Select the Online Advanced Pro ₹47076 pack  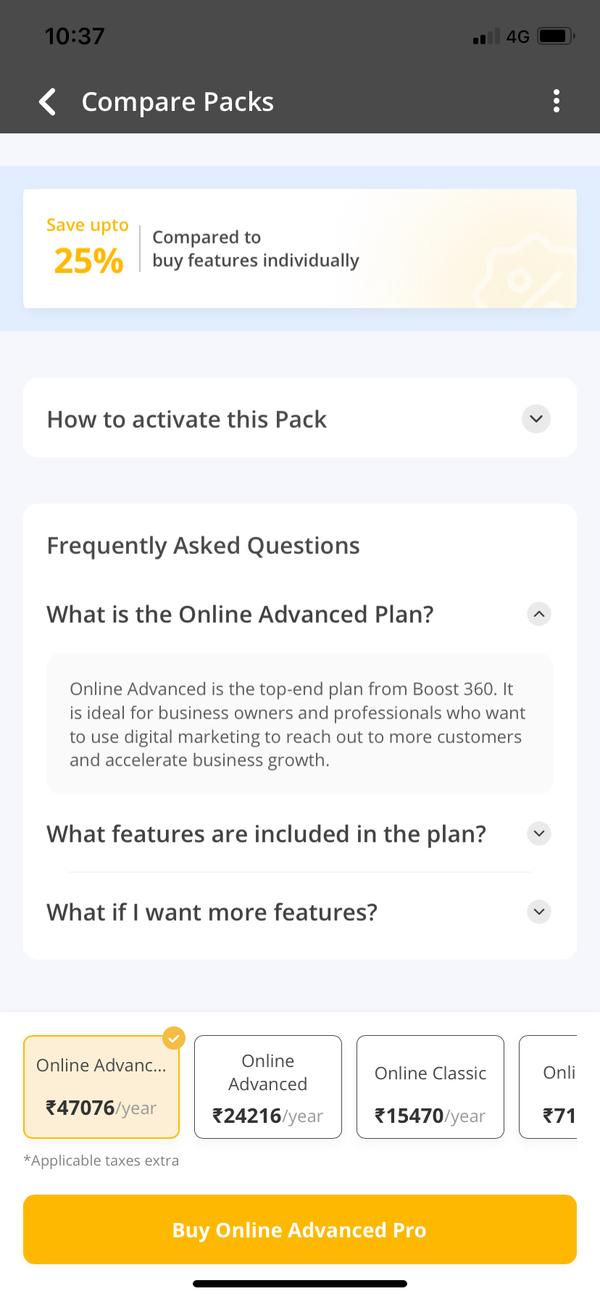101,1087
